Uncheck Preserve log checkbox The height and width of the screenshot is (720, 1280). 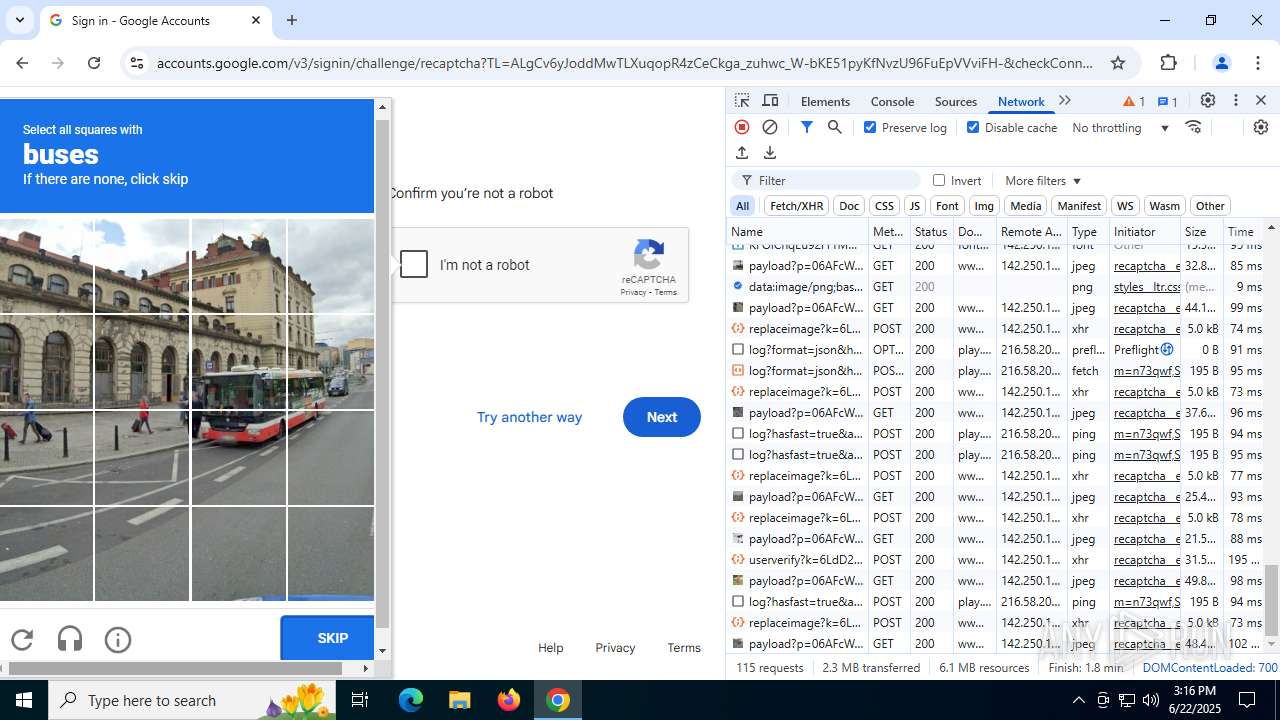[x=870, y=127]
